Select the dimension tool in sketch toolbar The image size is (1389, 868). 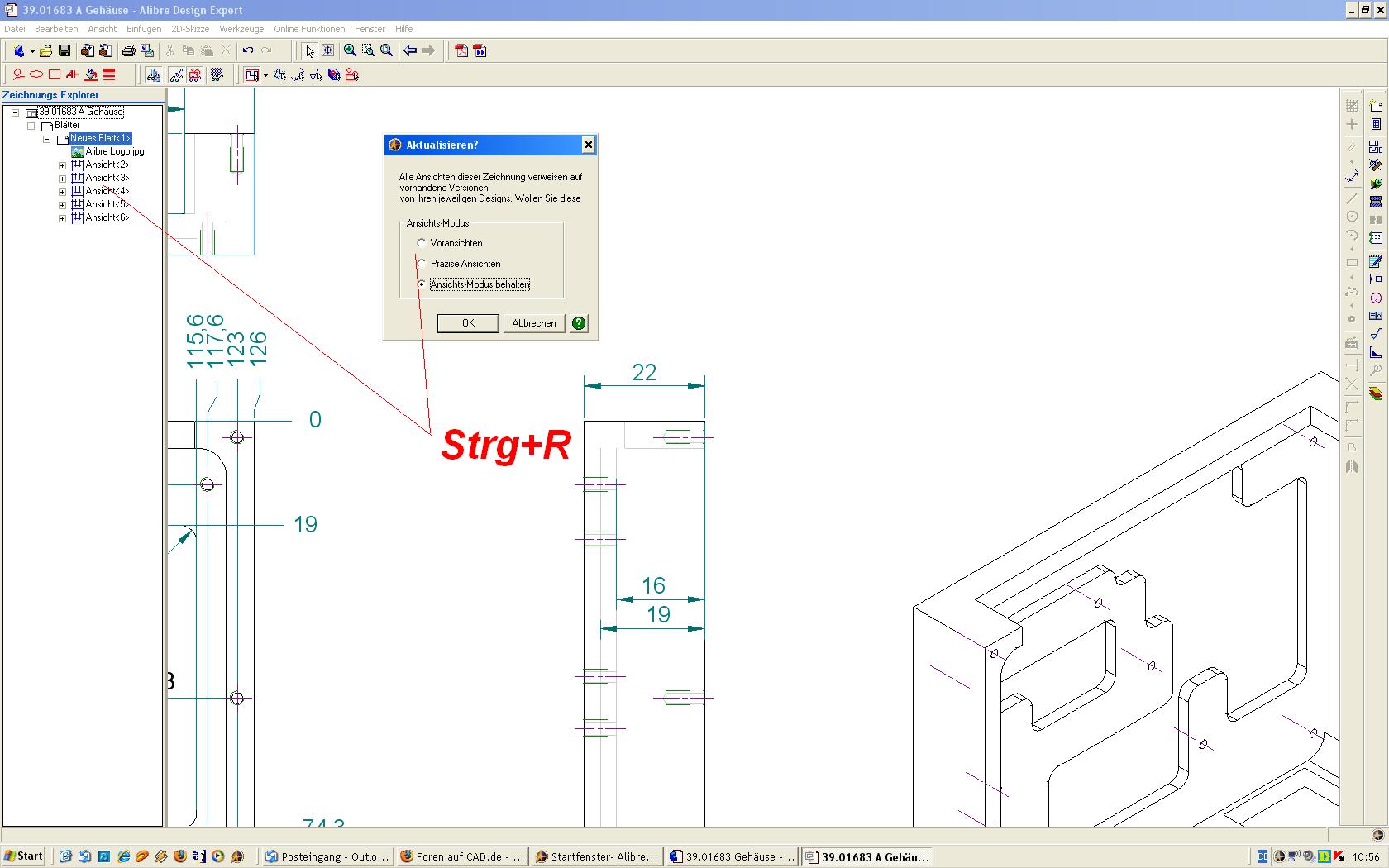(1352, 176)
